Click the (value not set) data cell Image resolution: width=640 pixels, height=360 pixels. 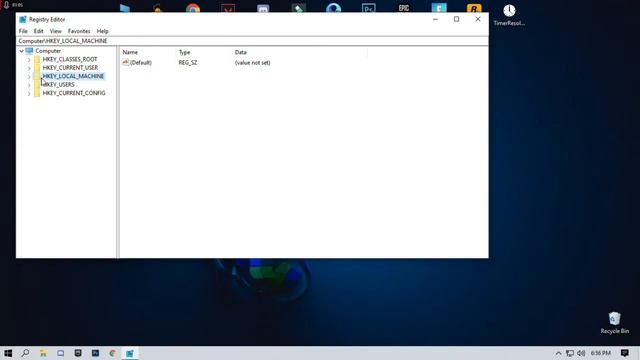252,62
